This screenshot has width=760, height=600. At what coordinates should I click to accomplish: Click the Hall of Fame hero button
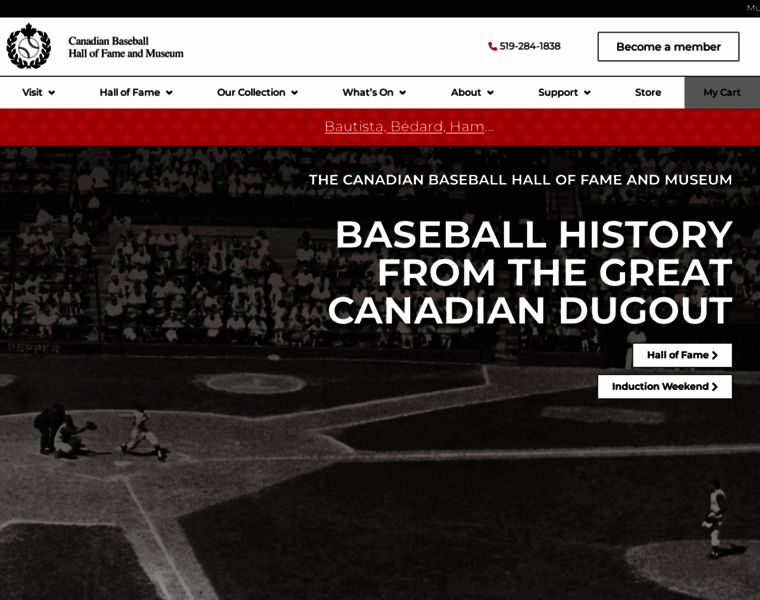point(682,355)
